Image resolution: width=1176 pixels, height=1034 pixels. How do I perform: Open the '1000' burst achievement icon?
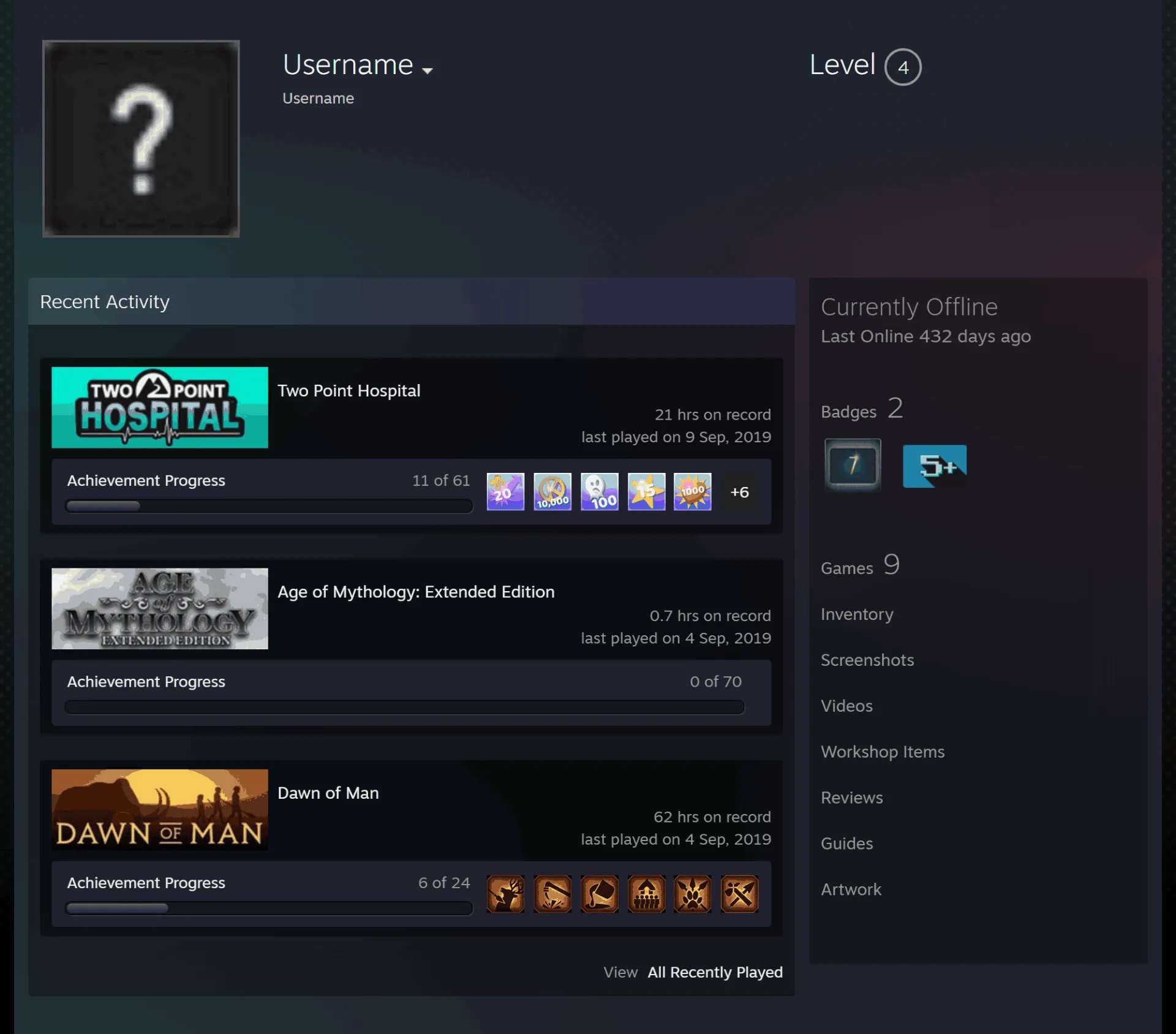693,491
